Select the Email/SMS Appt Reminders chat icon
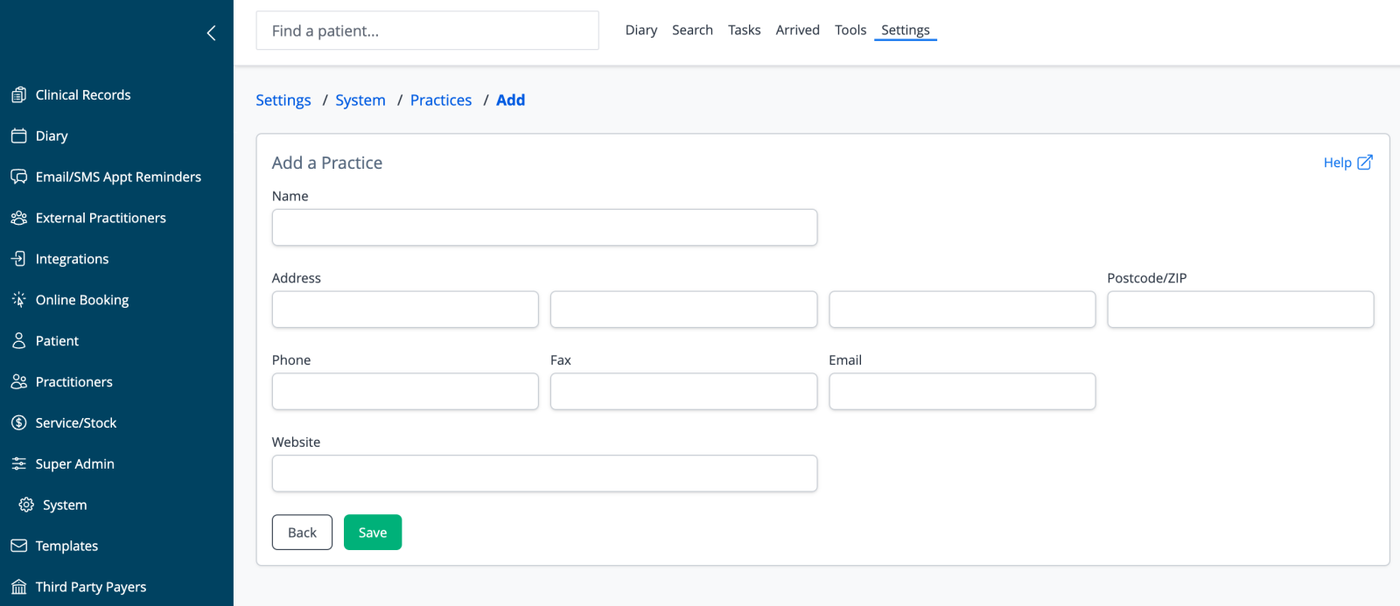 click(x=19, y=177)
